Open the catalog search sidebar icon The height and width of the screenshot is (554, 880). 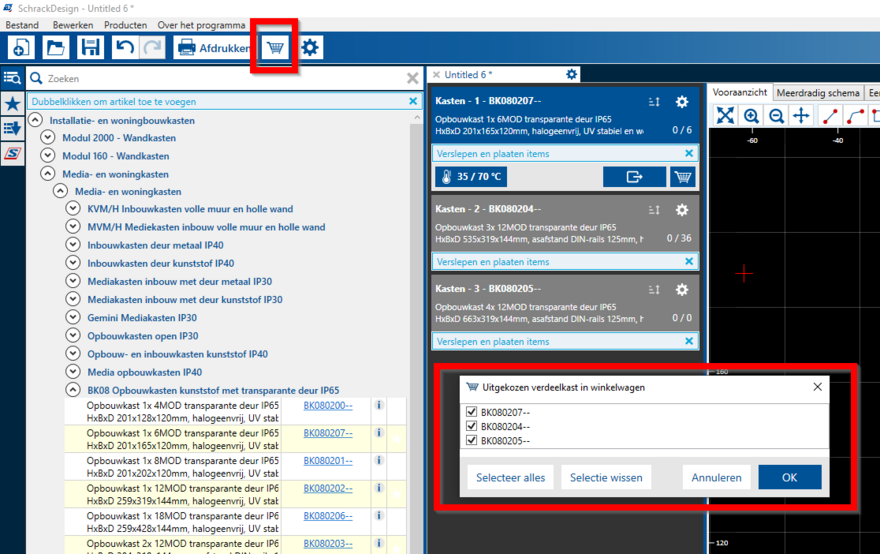(12, 78)
